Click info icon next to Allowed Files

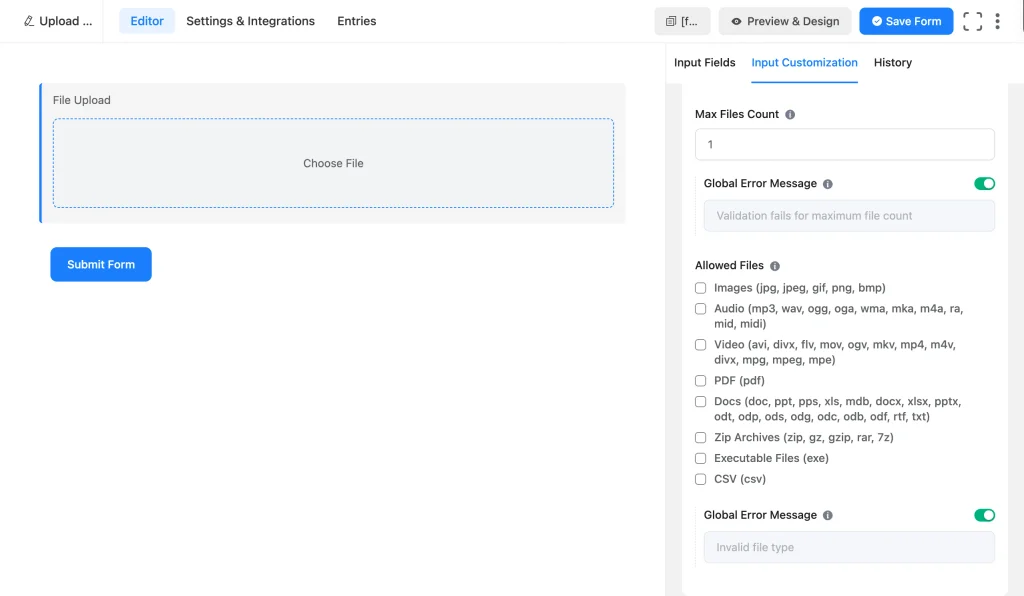coord(775,266)
